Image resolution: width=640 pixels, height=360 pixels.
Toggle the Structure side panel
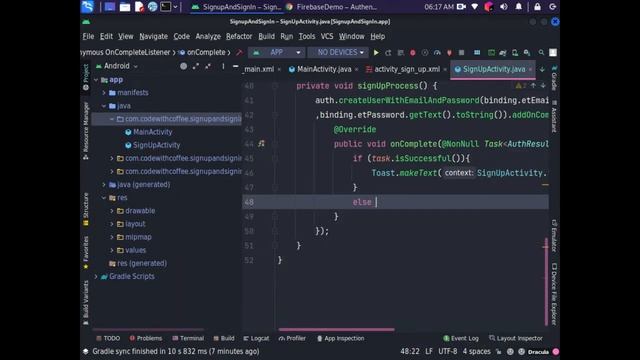click(x=86, y=209)
